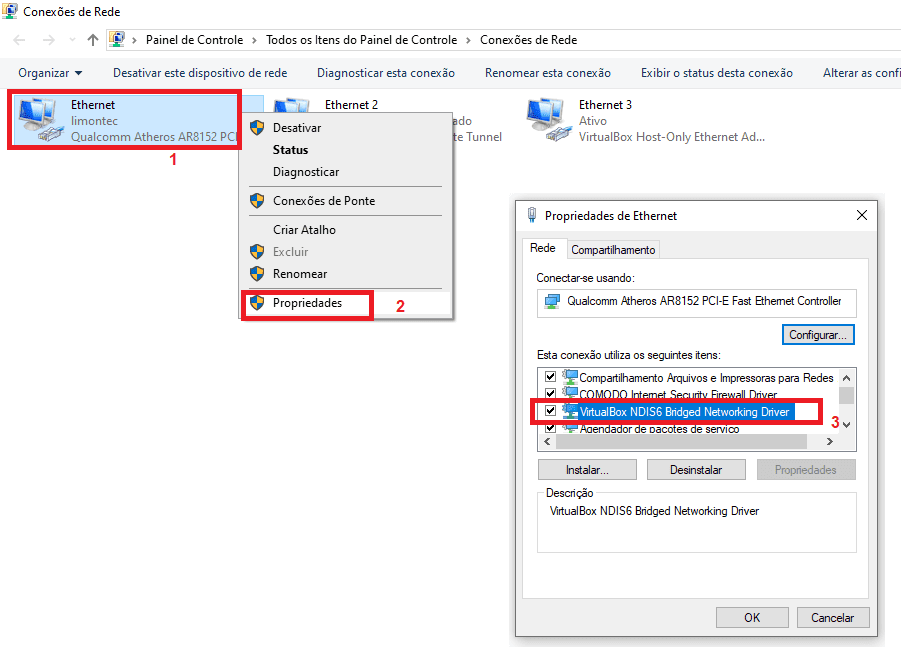This screenshot has width=901, height=655.
Task: Click icon of COMODO Firewall Driver item
Action: click(569, 393)
